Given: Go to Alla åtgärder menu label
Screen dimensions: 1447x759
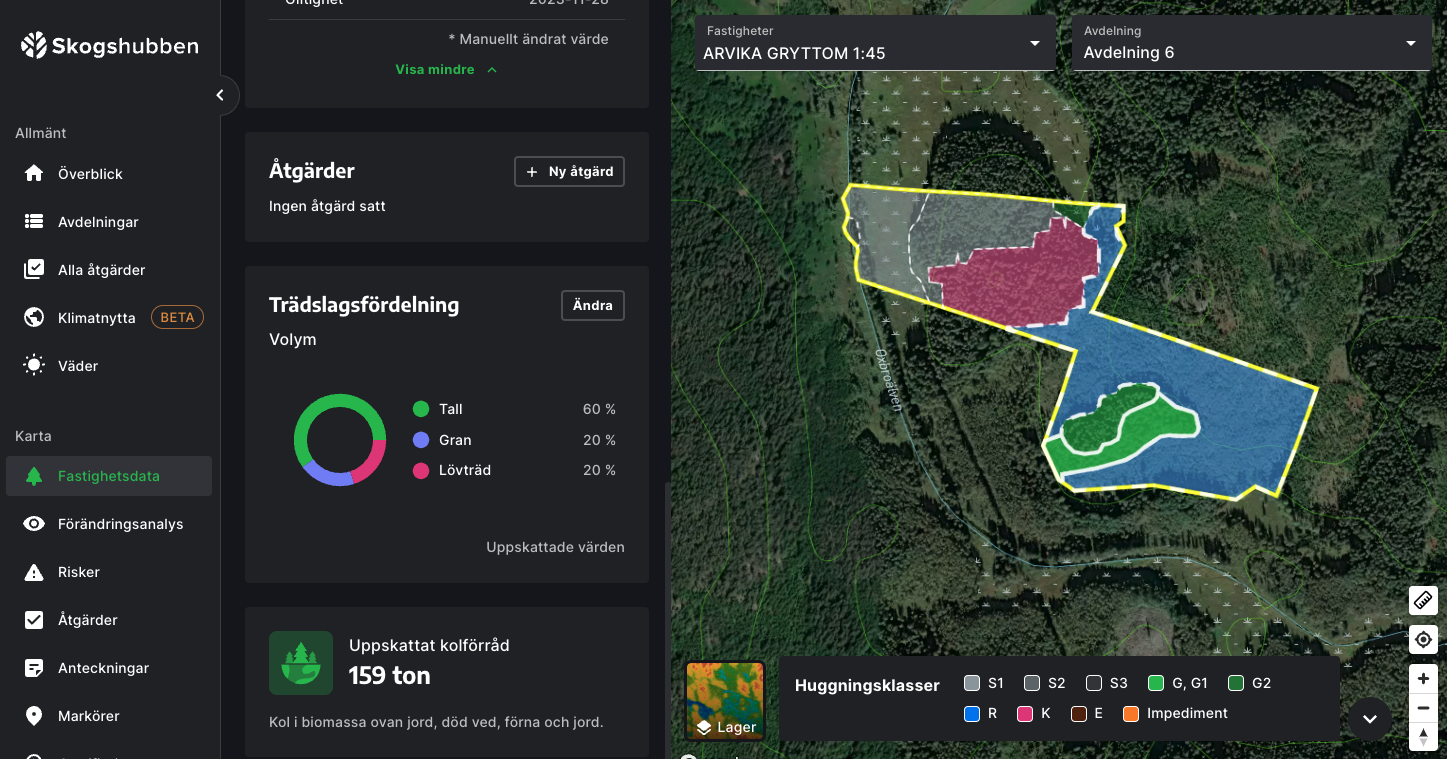Looking at the screenshot, I should [x=101, y=270].
